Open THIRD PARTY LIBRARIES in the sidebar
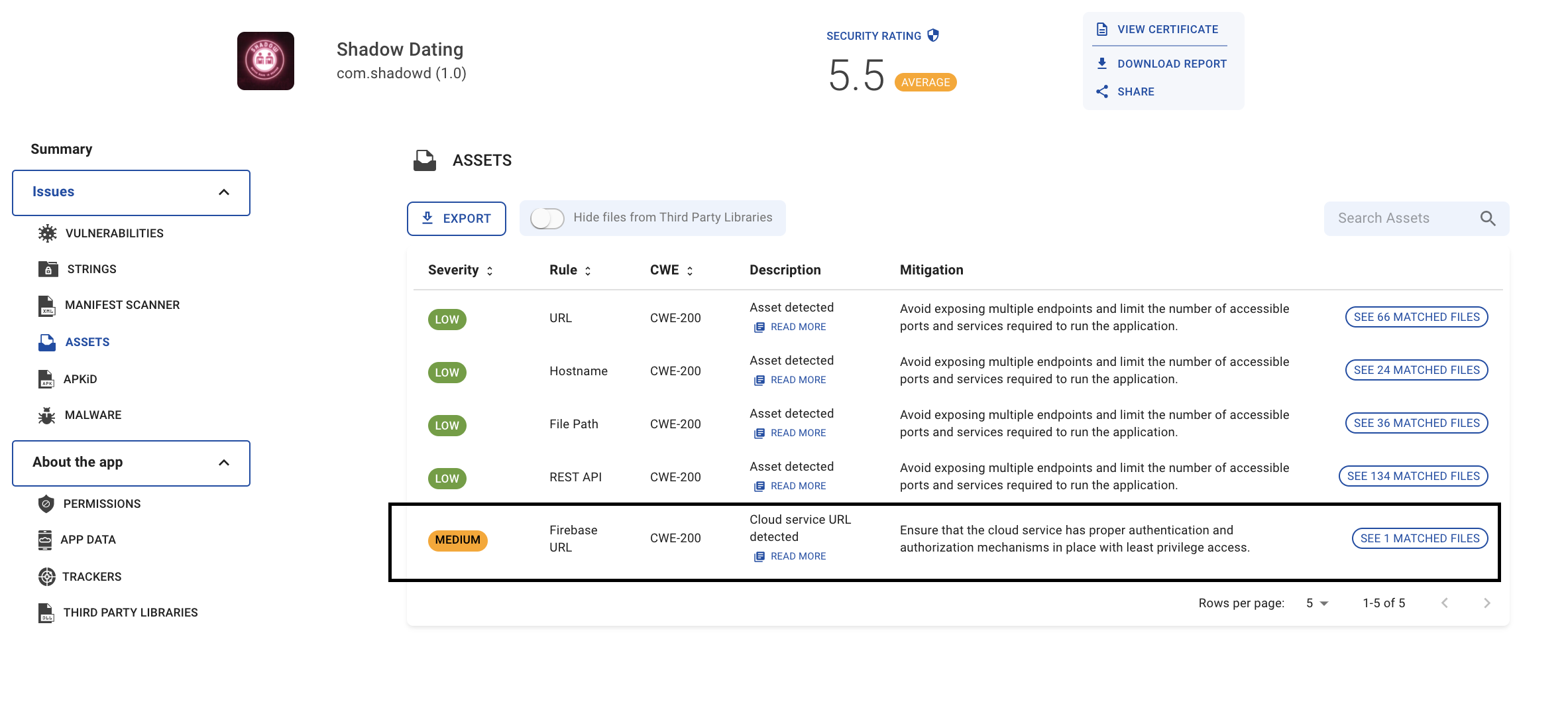 pyautogui.click(x=131, y=613)
